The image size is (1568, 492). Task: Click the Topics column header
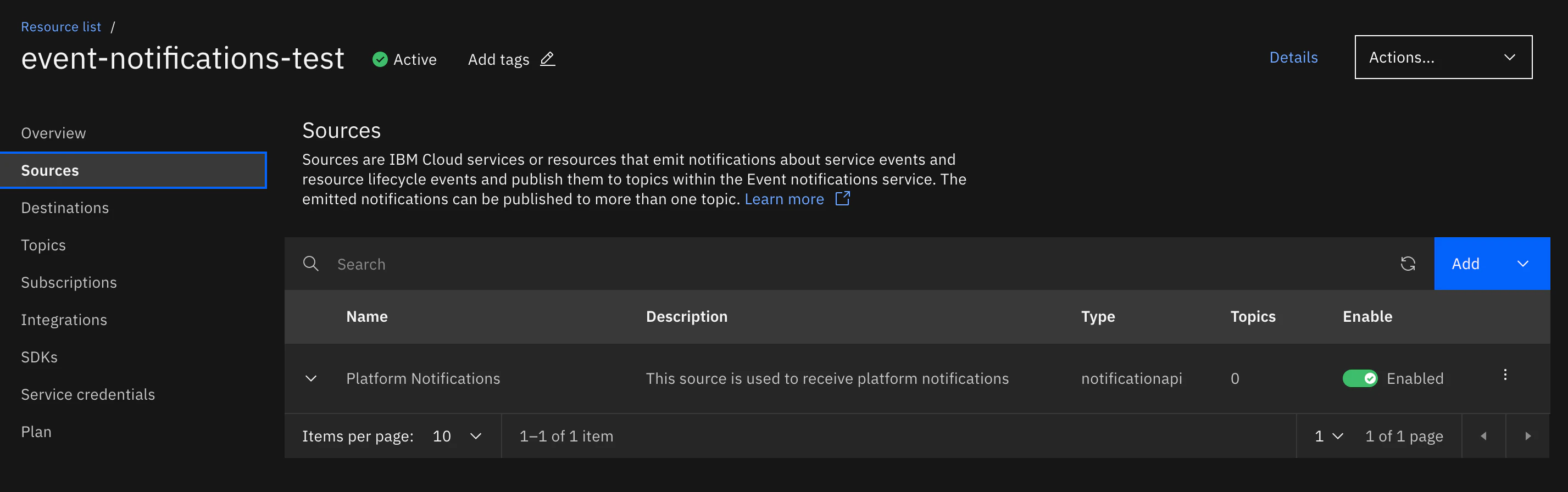point(1253,317)
